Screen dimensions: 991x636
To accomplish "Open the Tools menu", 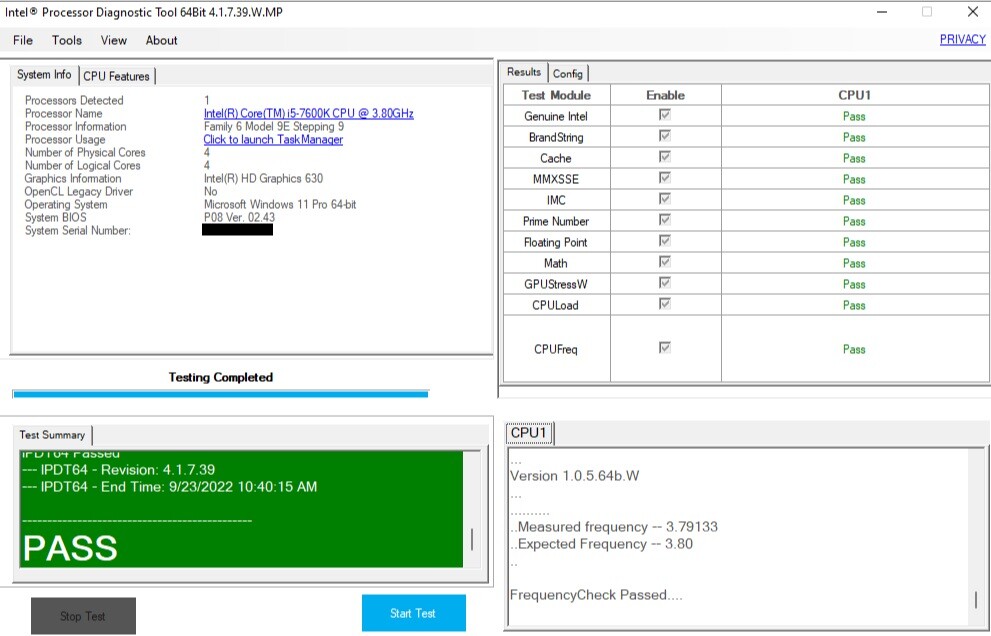I will coord(66,40).
